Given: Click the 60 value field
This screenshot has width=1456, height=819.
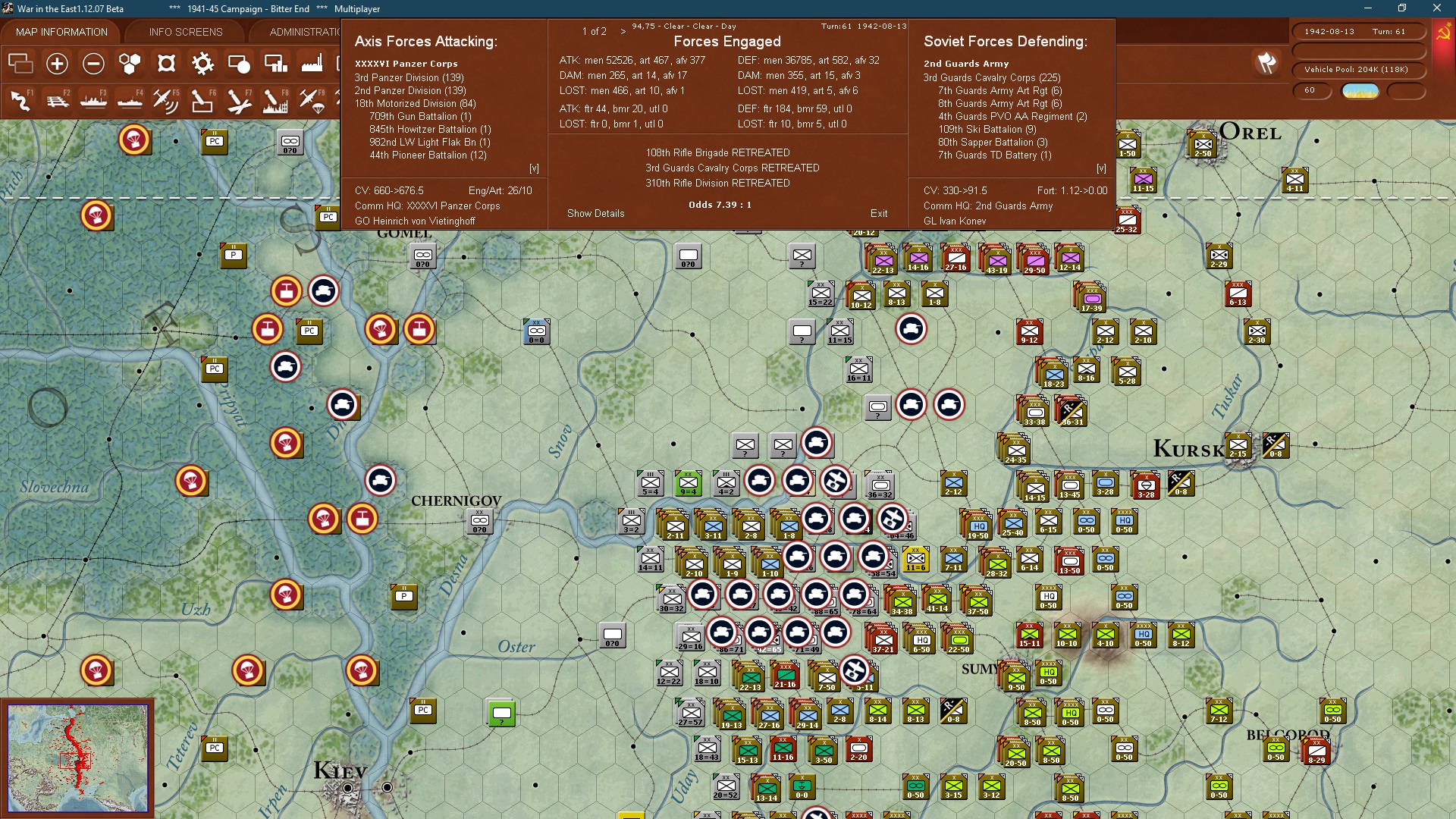Looking at the screenshot, I should pyautogui.click(x=1312, y=90).
